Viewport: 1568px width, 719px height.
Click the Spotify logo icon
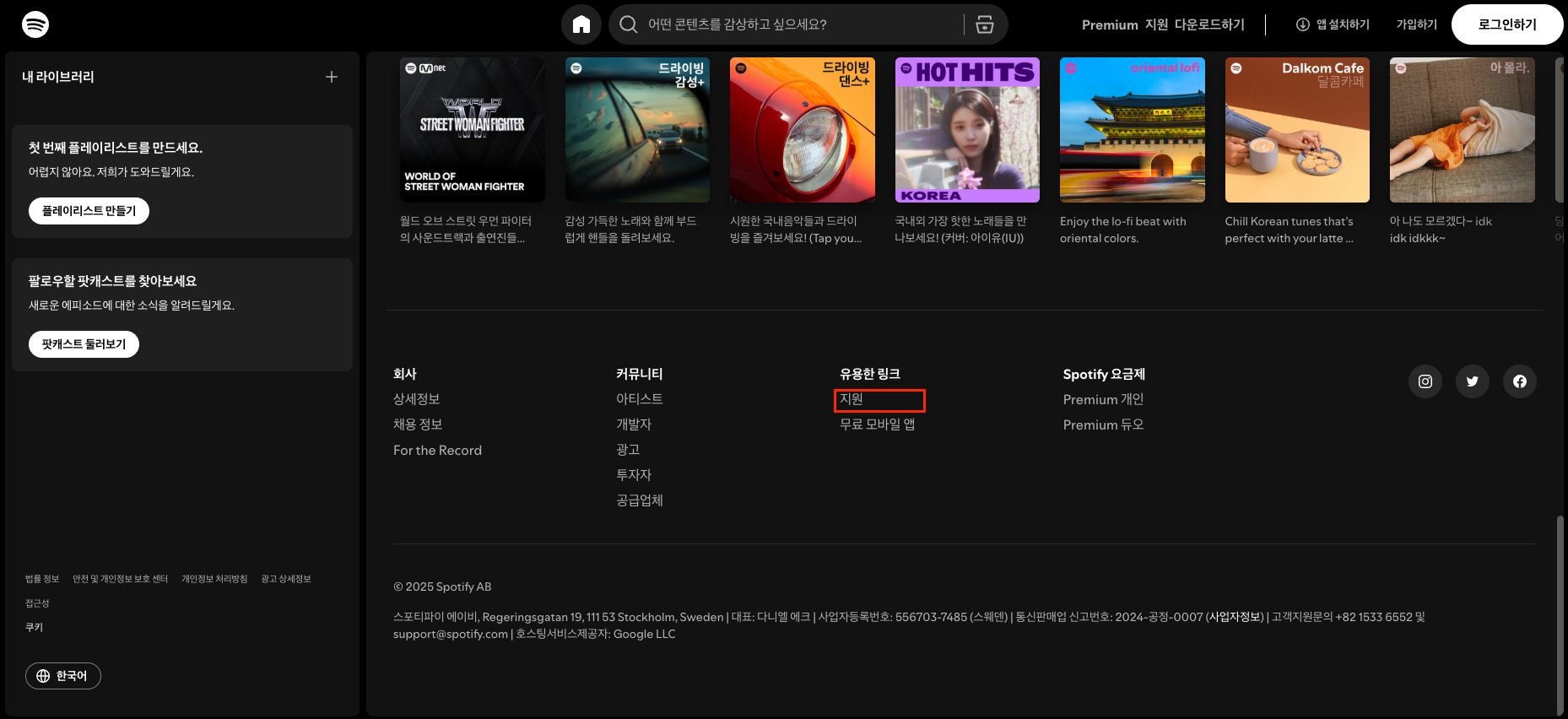point(35,24)
